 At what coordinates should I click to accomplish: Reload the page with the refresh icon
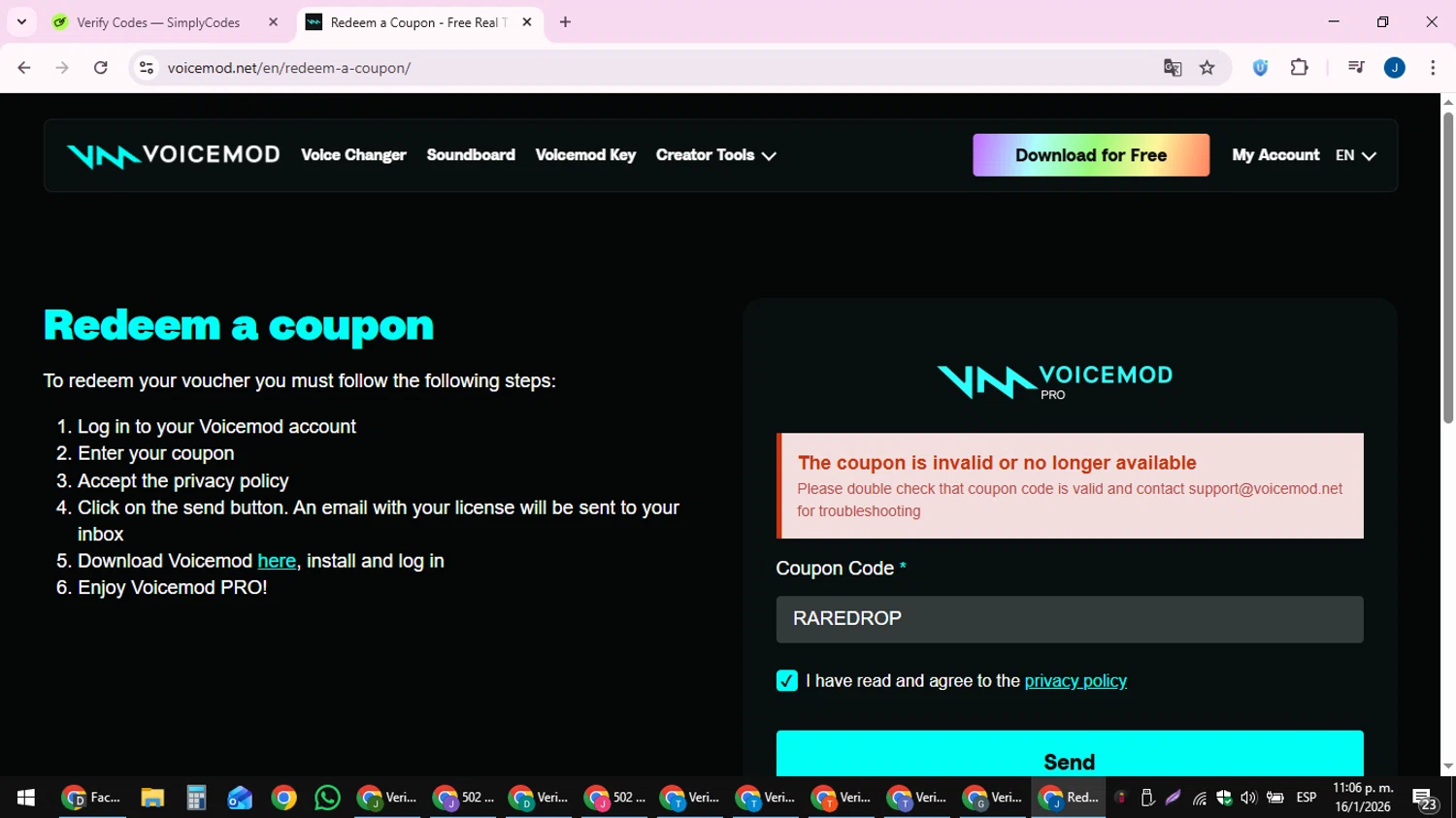coord(101,68)
